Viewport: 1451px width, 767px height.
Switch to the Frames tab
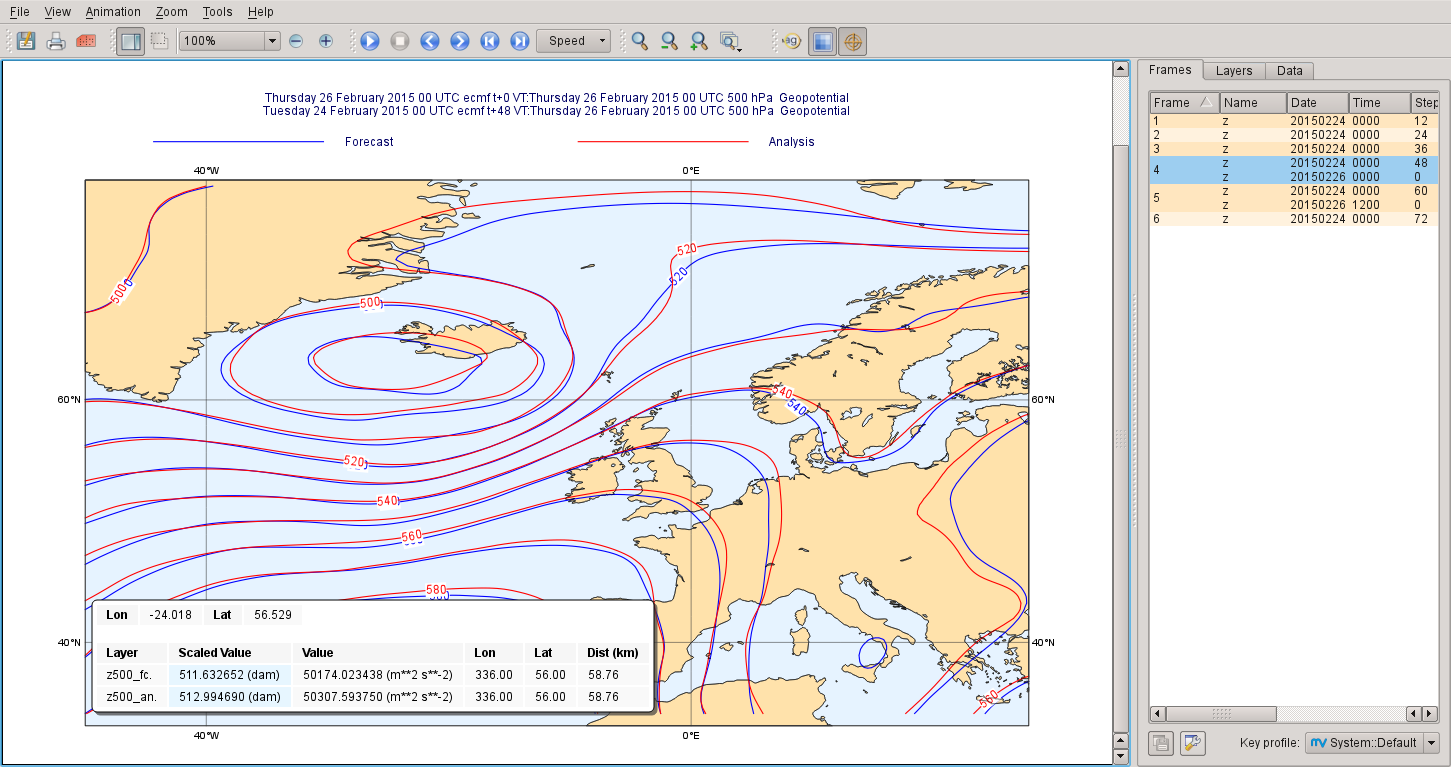(x=1170, y=70)
